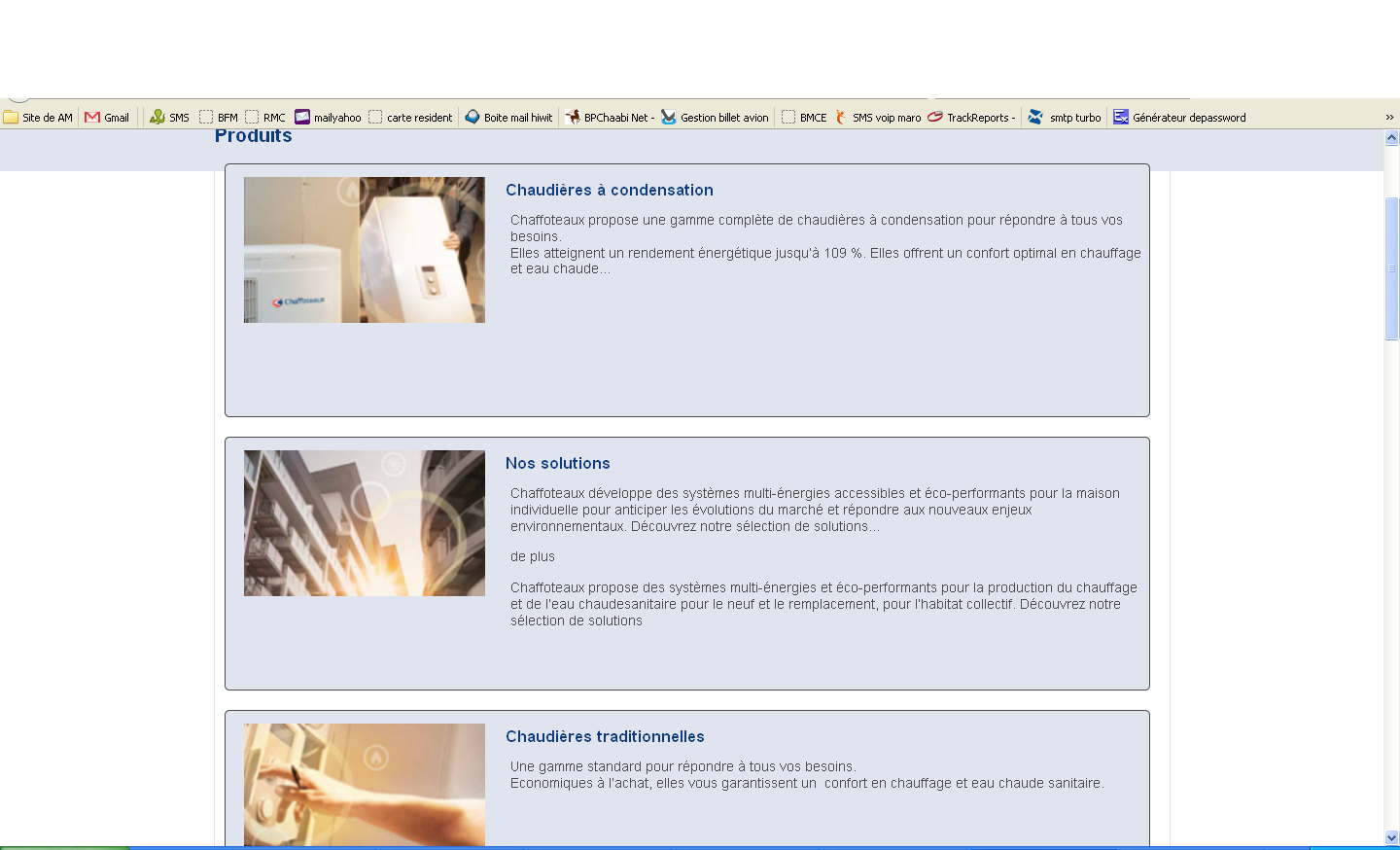This screenshot has height=850, width=1400.
Task: Click the page scrollbar up arrow
Action: click(x=1391, y=137)
